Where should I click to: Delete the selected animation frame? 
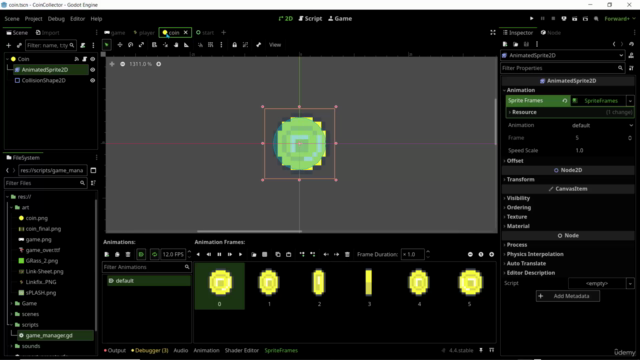[347, 254]
